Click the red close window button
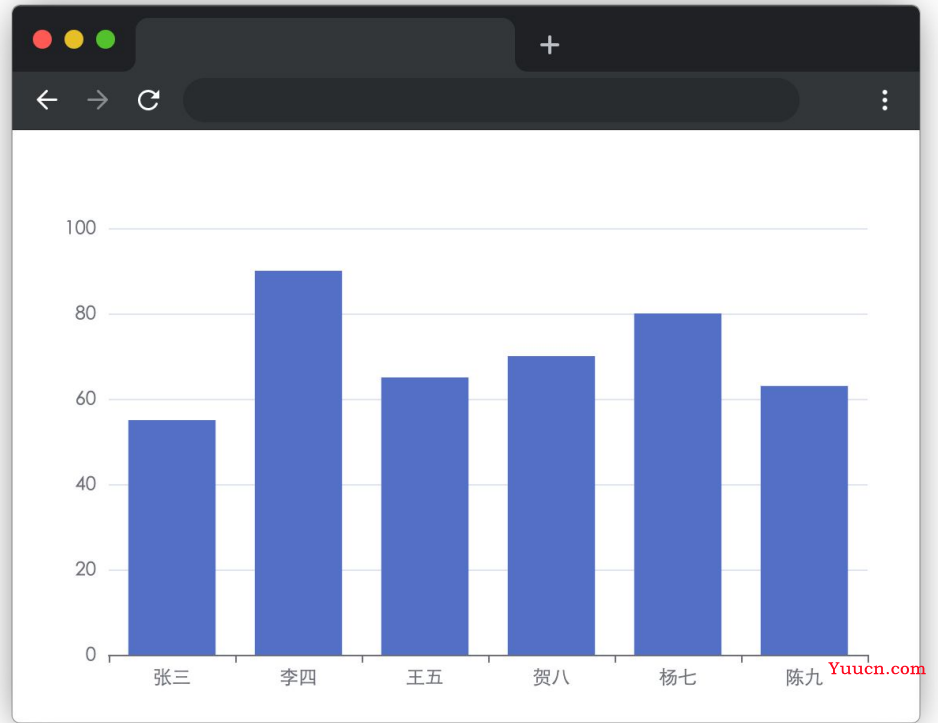Screen dimensions: 938x723 [42, 39]
